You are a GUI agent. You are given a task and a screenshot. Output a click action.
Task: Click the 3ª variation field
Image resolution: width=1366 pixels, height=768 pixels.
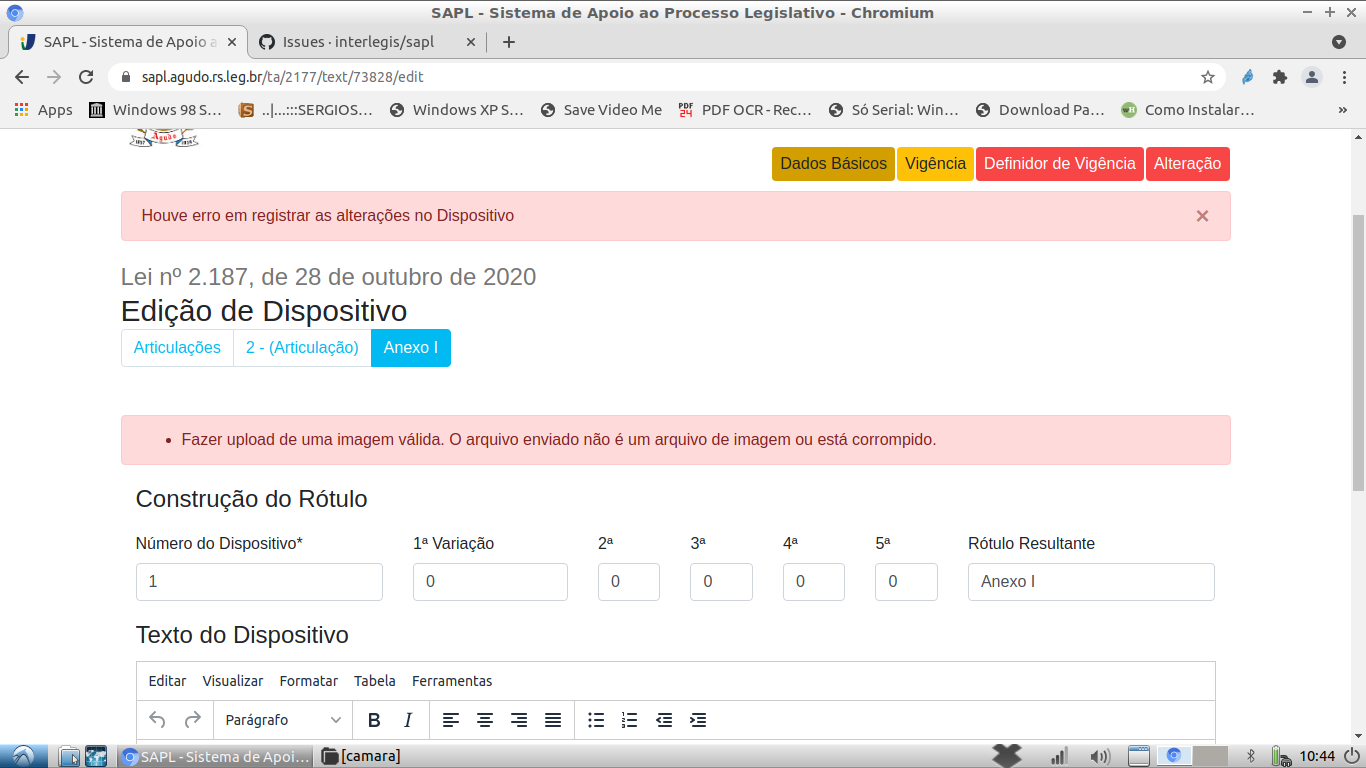pyautogui.click(x=721, y=582)
